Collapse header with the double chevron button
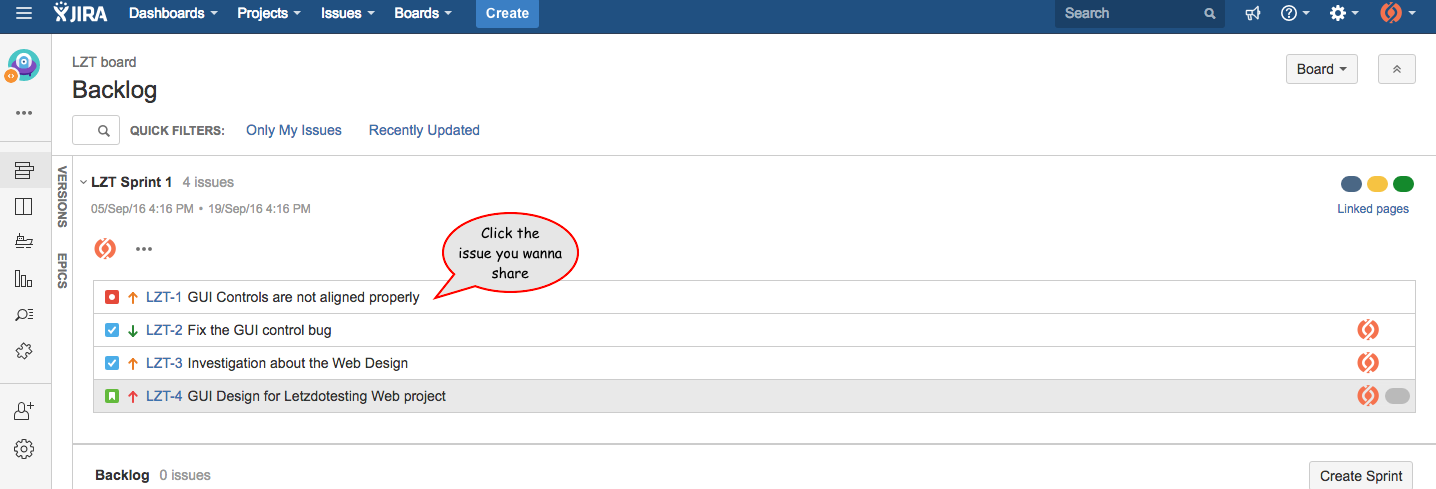 point(1397,69)
